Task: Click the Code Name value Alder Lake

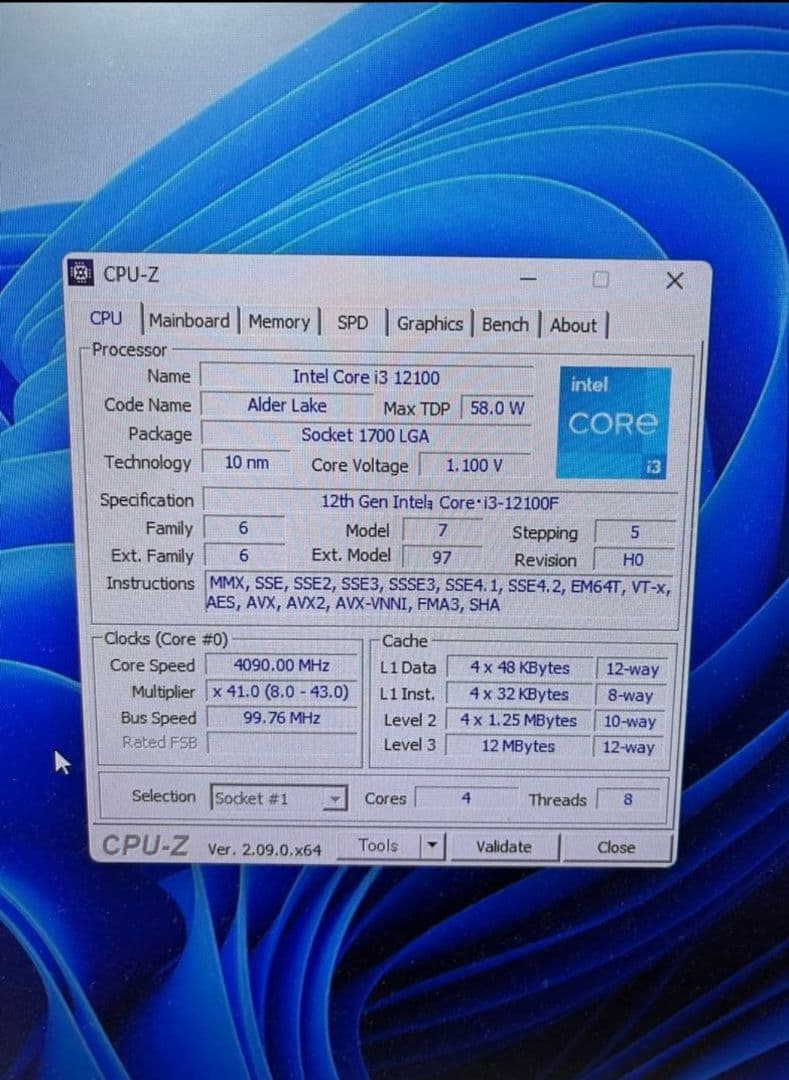Action: coord(287,406)
